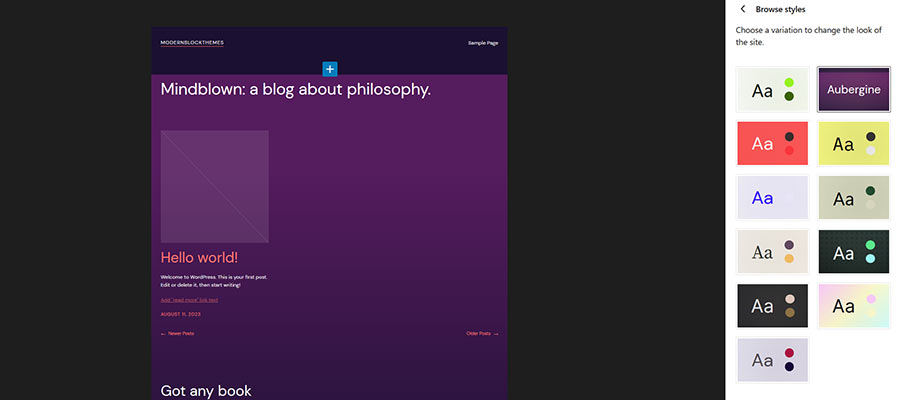The image size is (900, 400).
Task: Go back using the Browse styles chevron
Action: click(x=743, y=9)
